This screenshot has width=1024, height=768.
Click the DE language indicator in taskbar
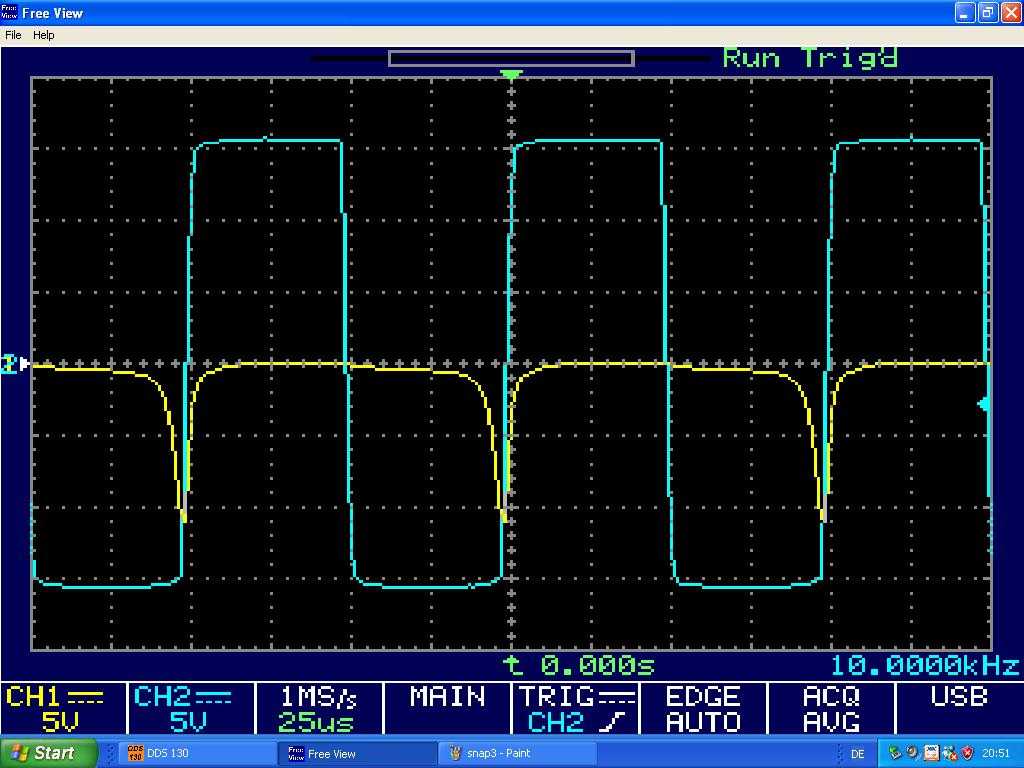pyautogui.click(x=857, y=753)
